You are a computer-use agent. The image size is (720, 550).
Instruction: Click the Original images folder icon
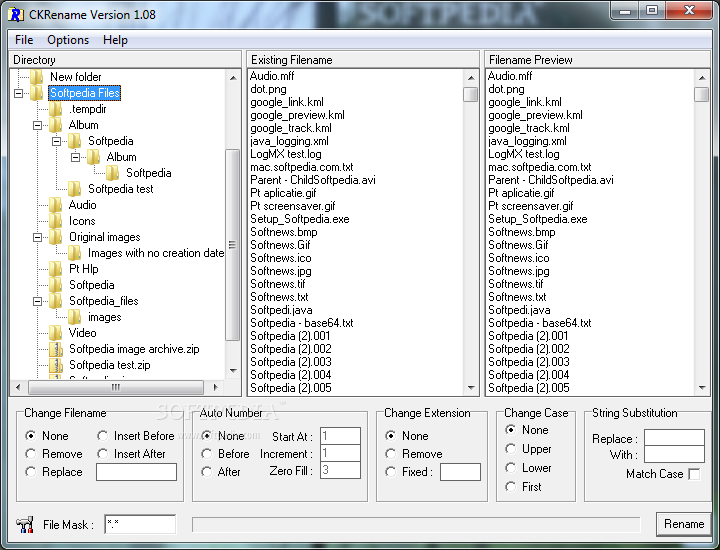click(x=56, y=237)
